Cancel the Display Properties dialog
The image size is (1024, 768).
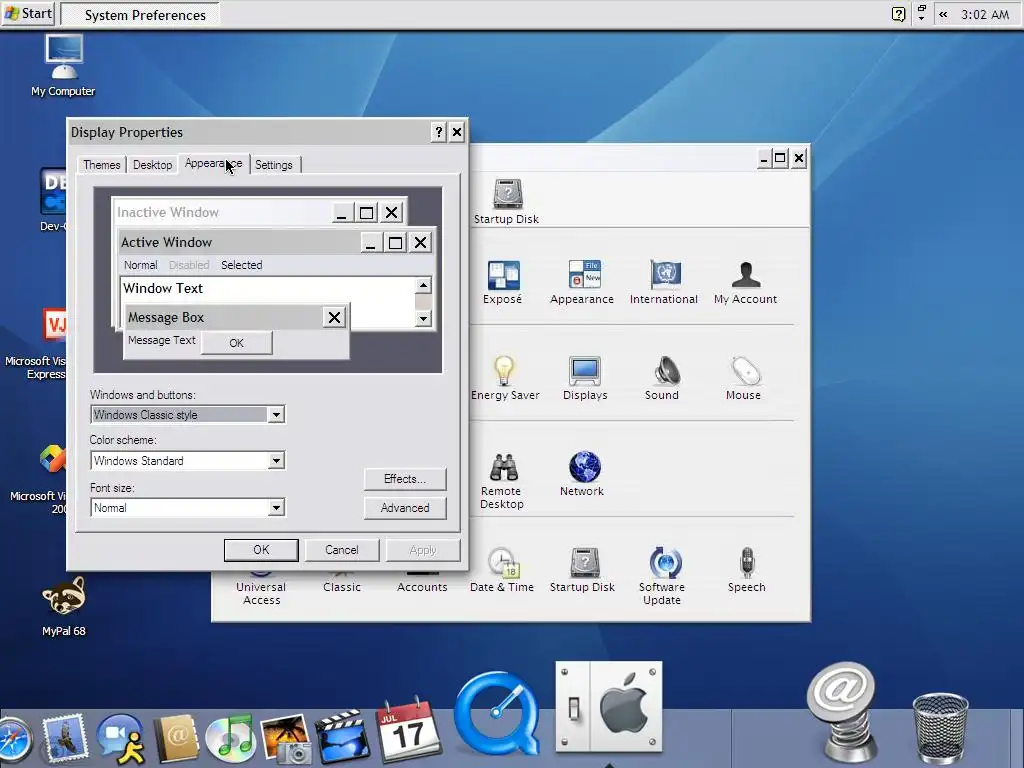(342, 550)
